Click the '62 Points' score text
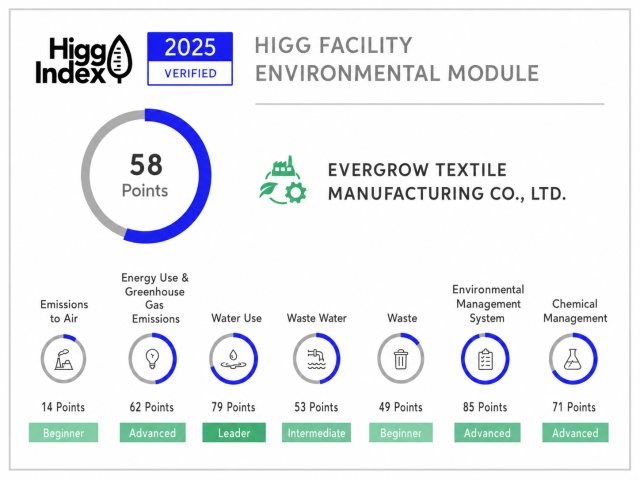Viewport: 640px width, 480px height. pyautogui.click(x=151, y=407)
